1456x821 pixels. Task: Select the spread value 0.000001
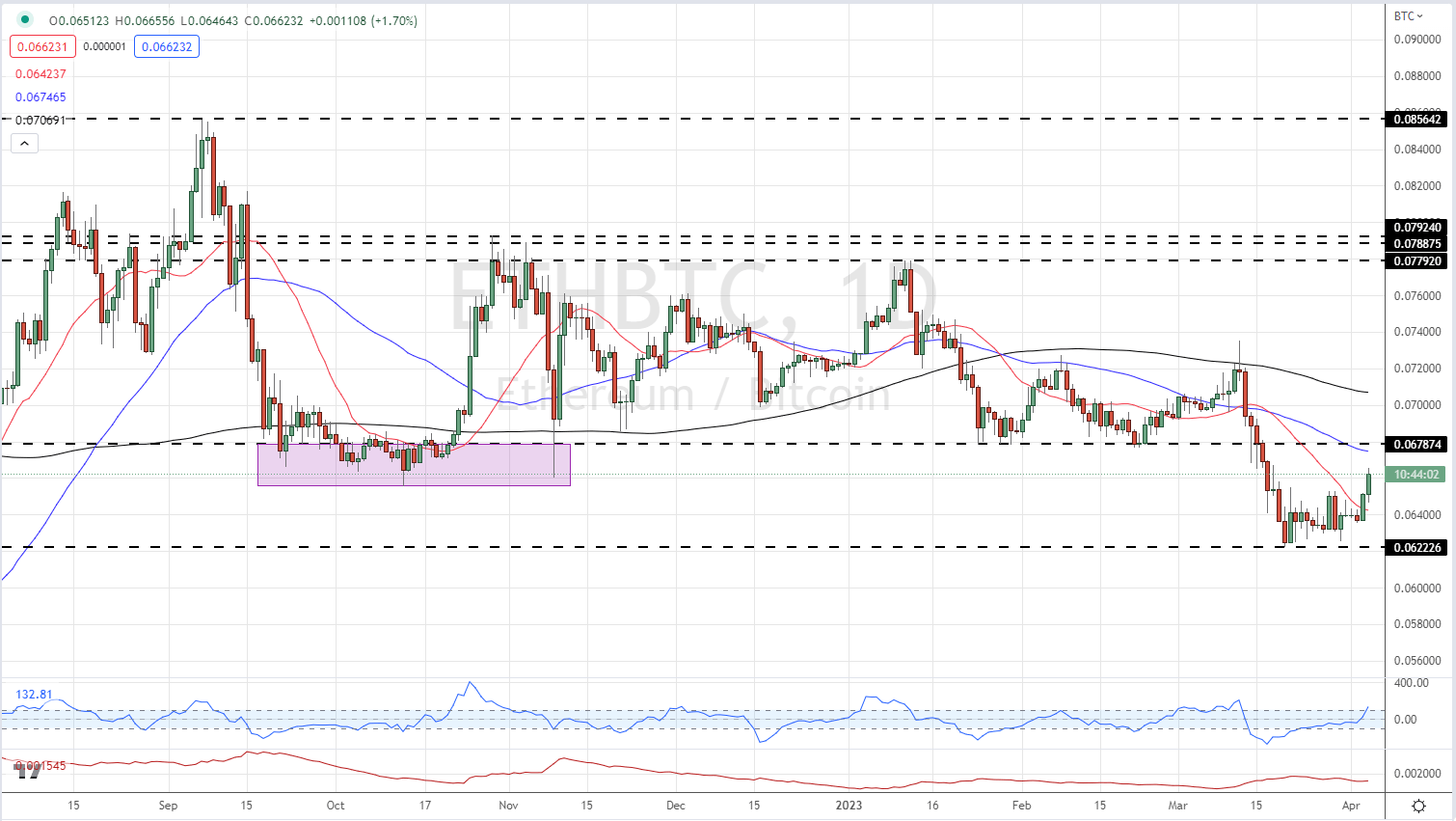click(x=104, y=46)
